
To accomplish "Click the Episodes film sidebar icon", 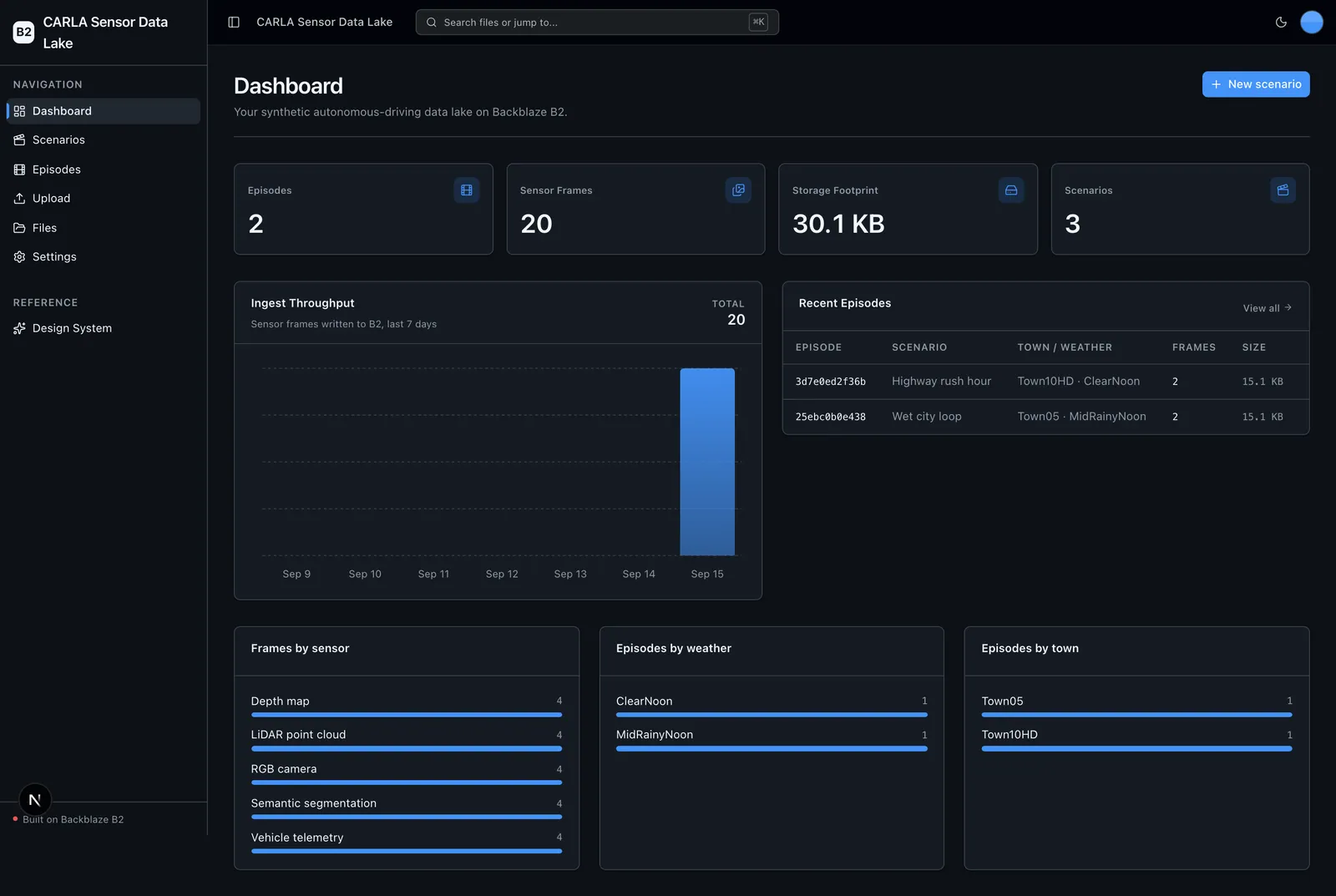I will tap(19, 170).
